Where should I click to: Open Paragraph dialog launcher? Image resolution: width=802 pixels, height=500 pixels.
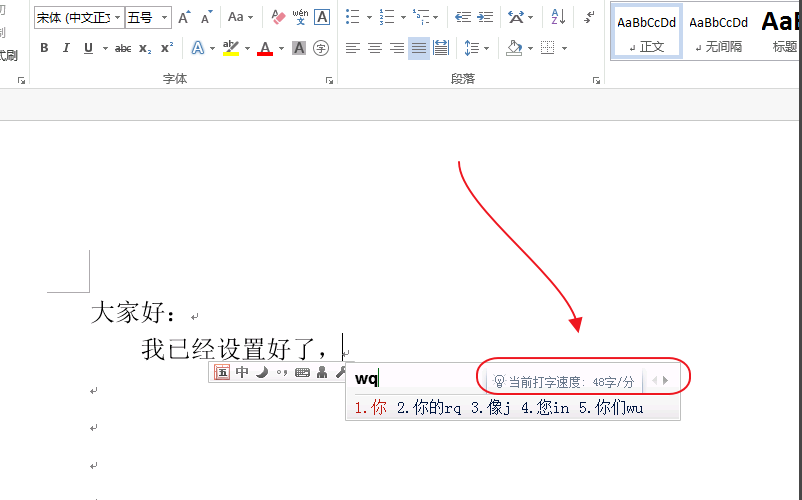click(x=596, y=81)
